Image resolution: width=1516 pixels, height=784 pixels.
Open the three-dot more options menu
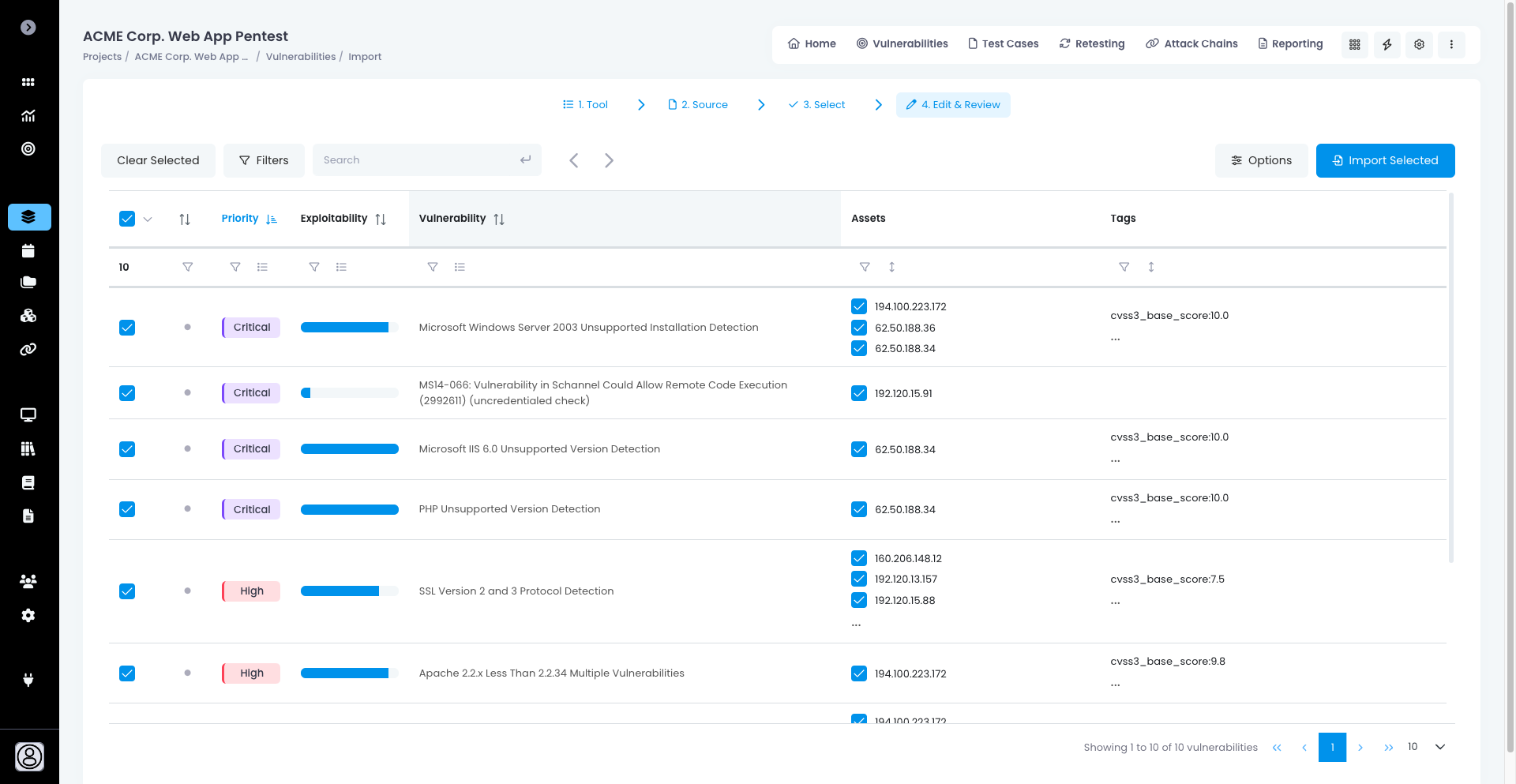(1451, 44)
